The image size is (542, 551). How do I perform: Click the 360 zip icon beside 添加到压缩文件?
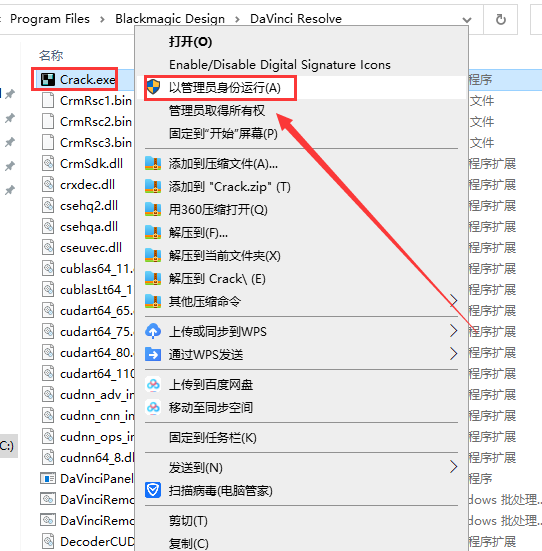click(153, 163)
